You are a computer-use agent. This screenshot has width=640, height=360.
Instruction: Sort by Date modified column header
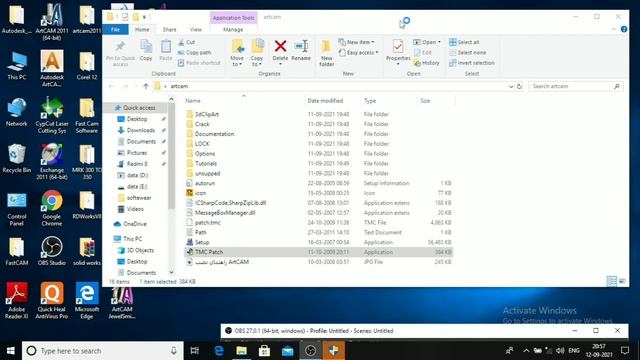point(332,100)
